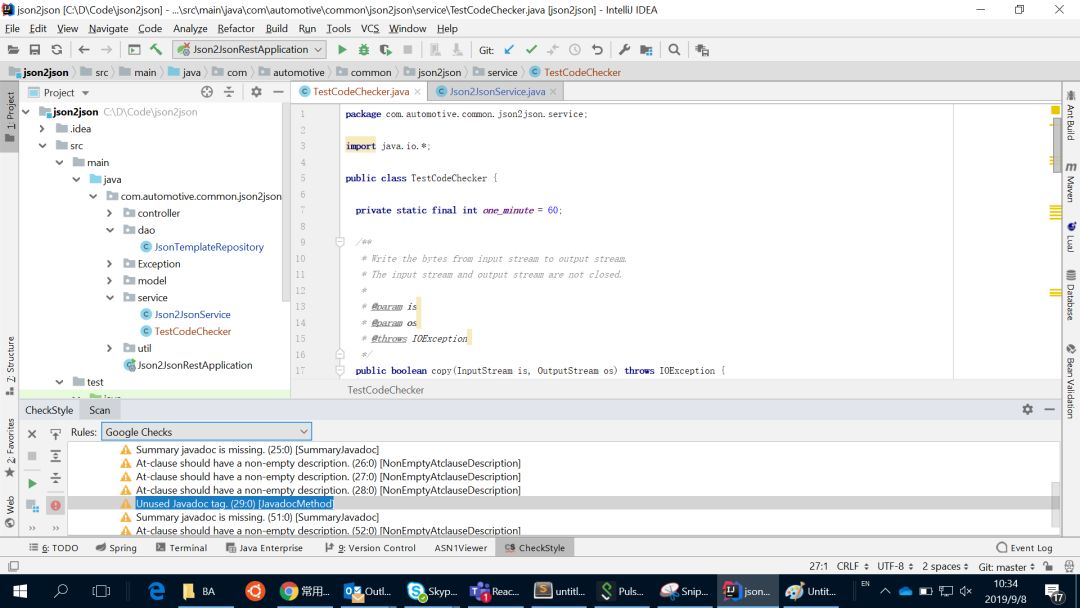Open the Json2JsonRestApplication run configuration dropdown

[x=250, y=50]
